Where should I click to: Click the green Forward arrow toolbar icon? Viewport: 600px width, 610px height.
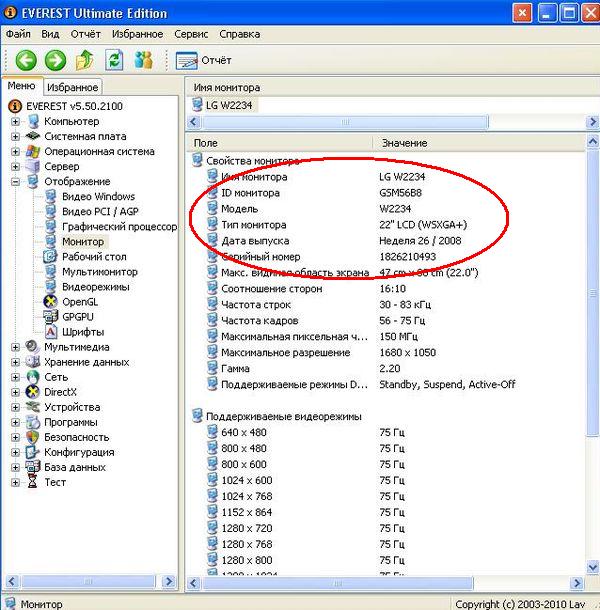(55, 60)
